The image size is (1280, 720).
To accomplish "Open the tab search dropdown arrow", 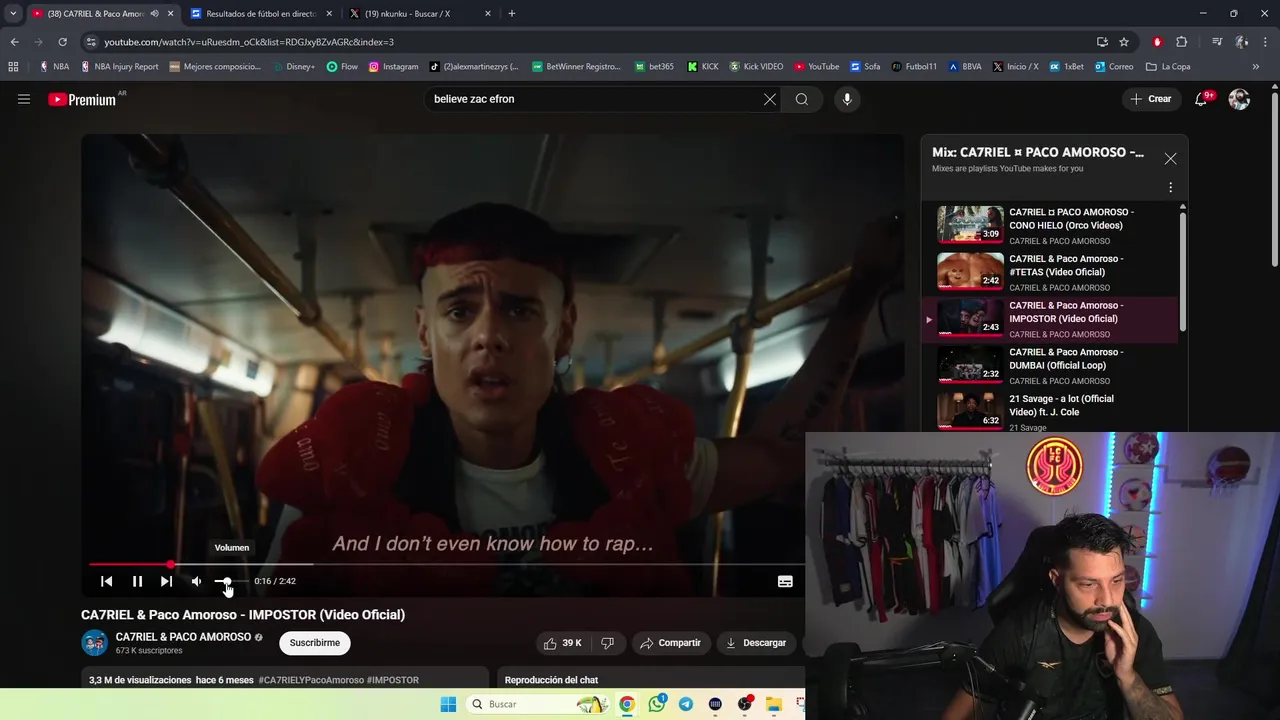I will click(x=13, y=14).
